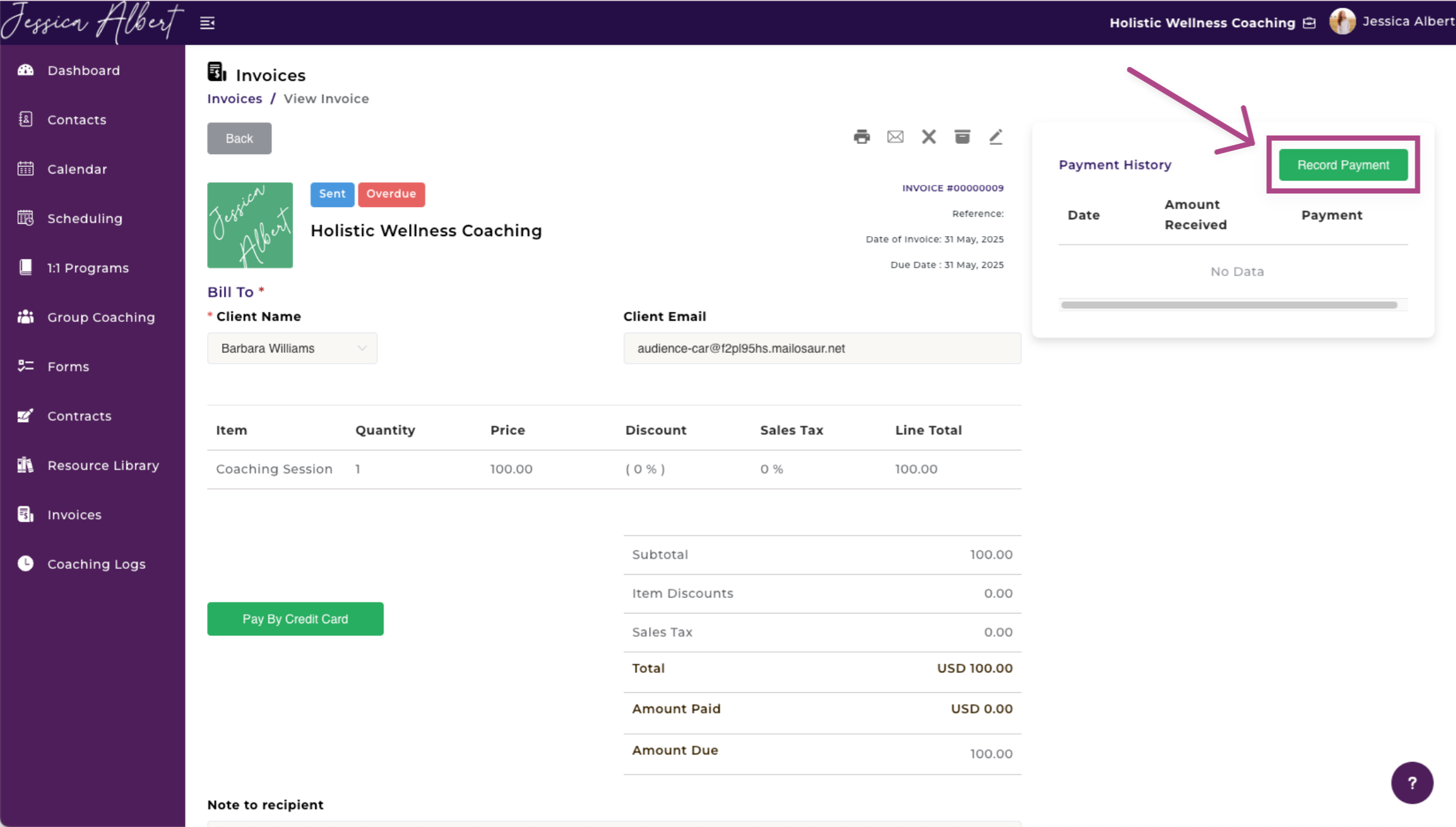Click the Contacts address book icon
This screenshot has width=1456, height=827.
tap(25, 119)
